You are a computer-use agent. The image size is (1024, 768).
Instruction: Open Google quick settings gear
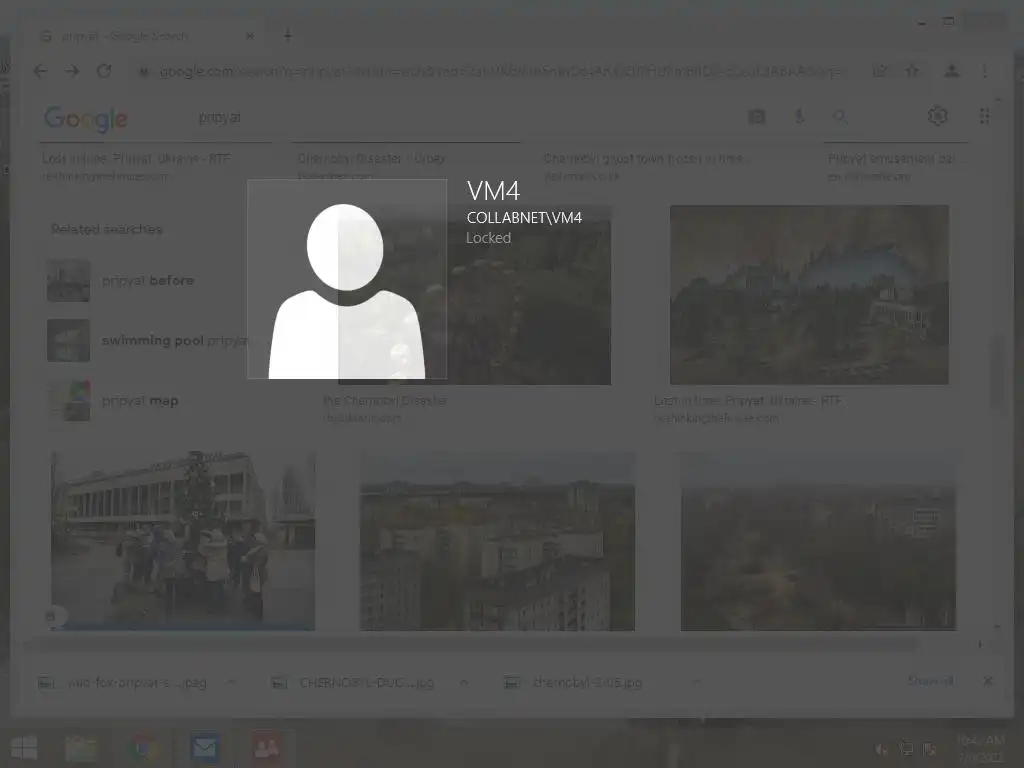coord(938,116)
